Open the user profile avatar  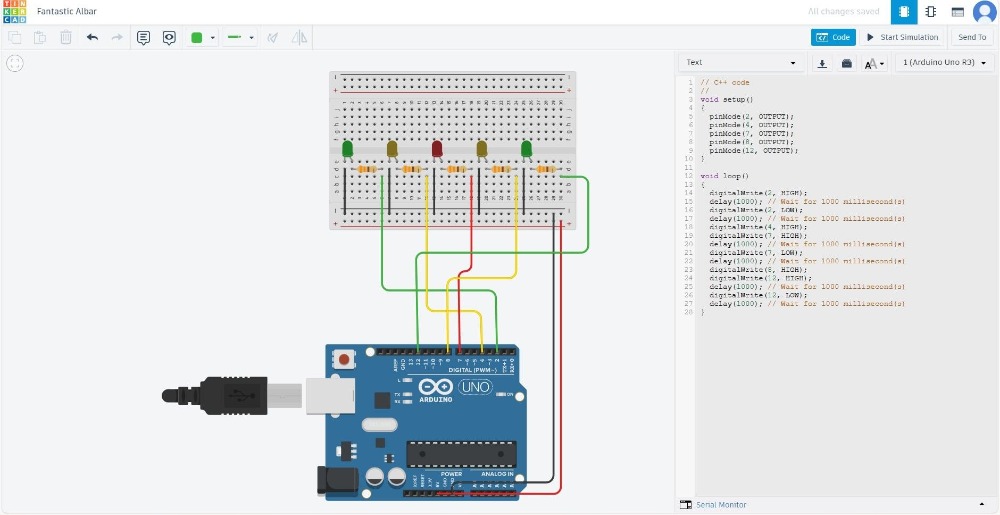point(985,11)
